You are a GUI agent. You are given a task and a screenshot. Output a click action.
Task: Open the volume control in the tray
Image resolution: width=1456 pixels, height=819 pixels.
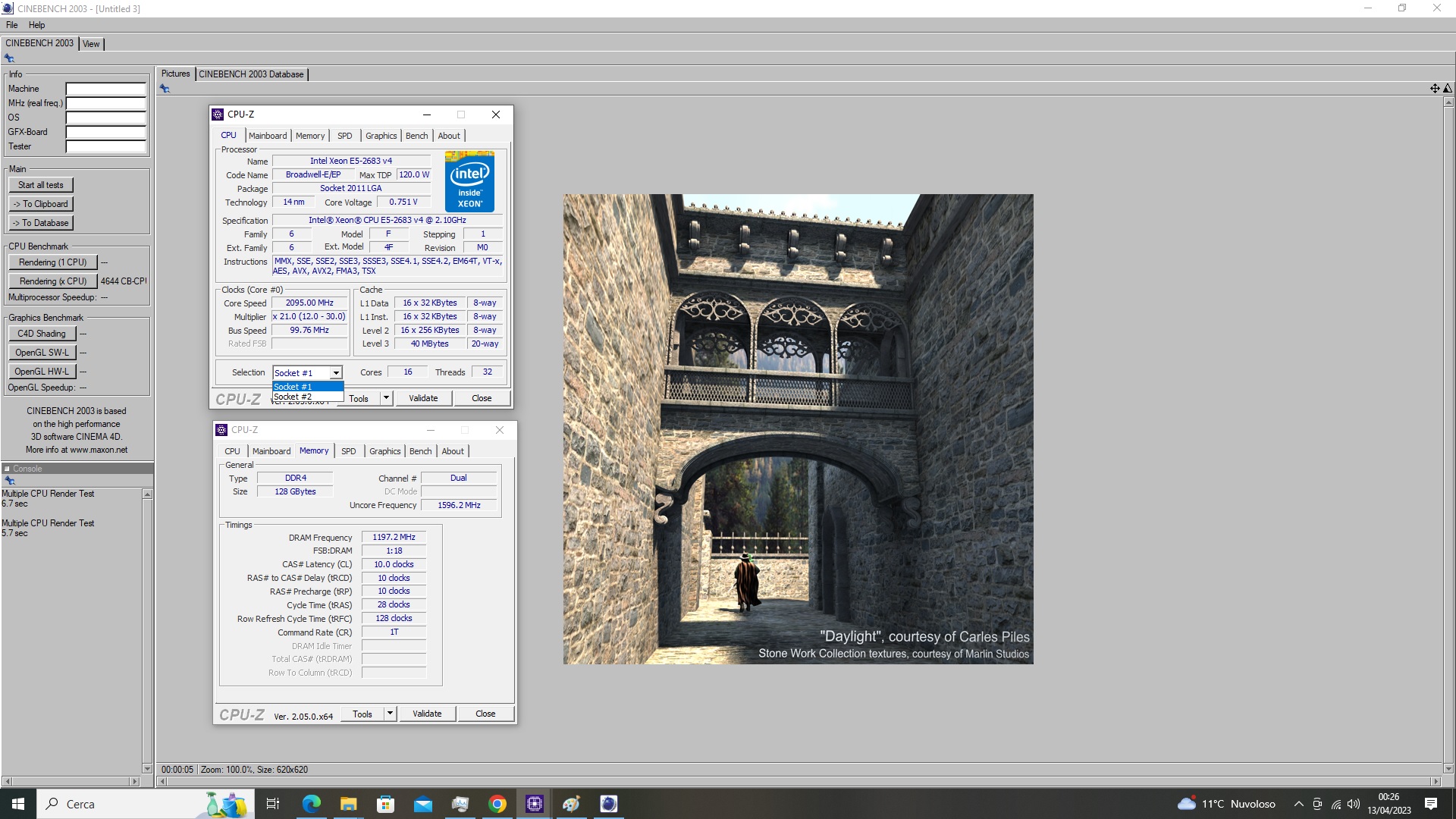[1354, 804]
